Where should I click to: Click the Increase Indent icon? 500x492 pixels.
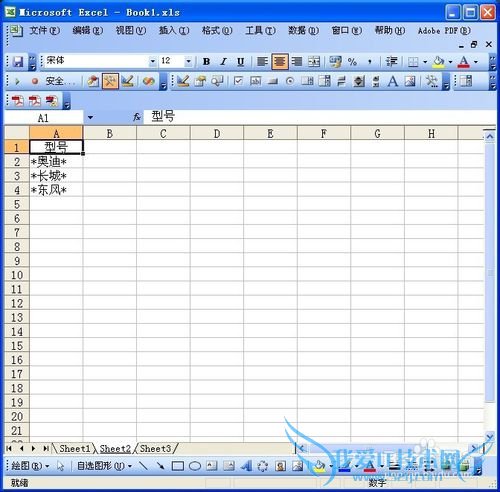pos(391,62)
